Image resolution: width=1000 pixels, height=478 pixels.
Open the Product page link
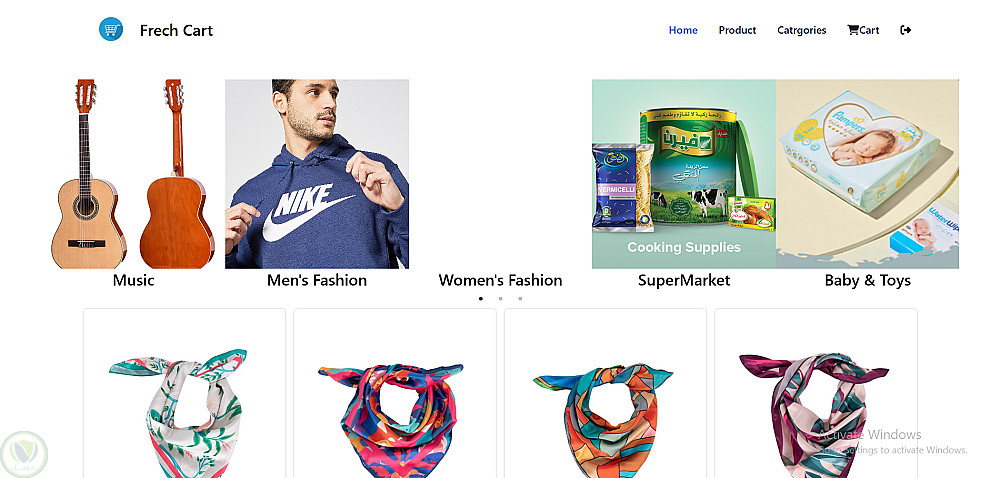pos(737,30)
